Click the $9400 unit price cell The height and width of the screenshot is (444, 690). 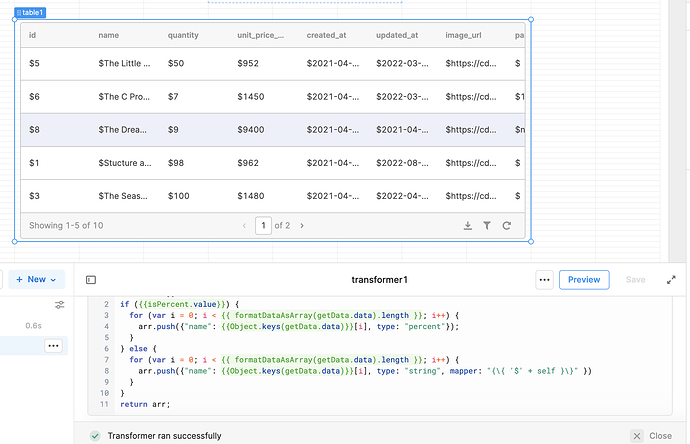pos(251,130)
